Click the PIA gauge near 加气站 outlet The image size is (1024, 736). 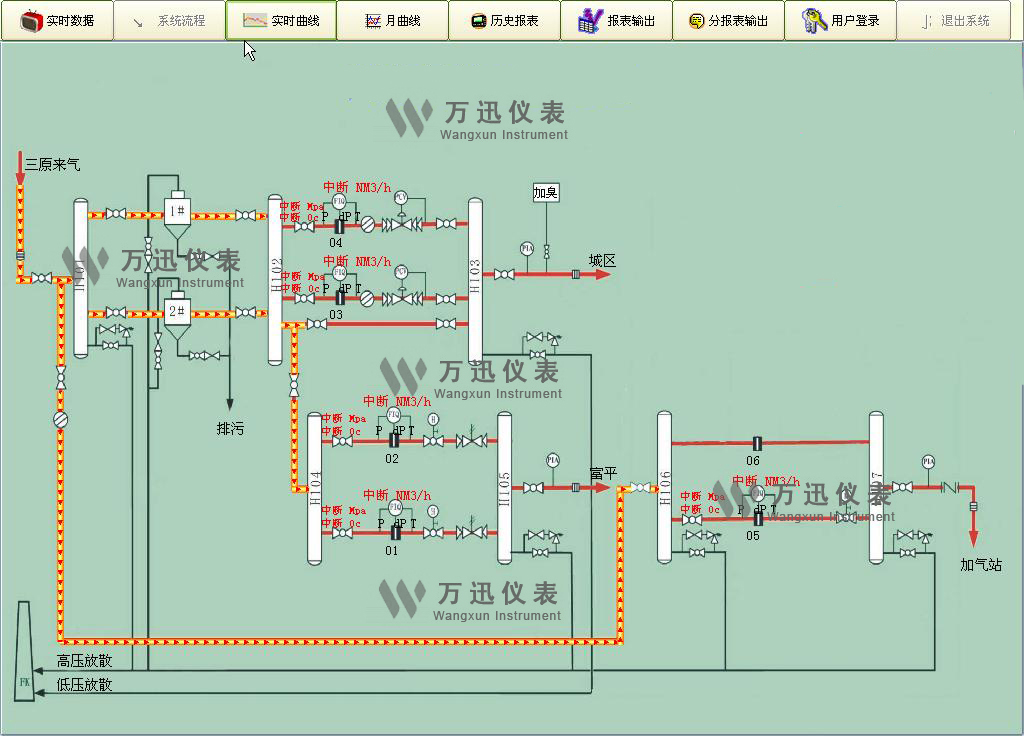click(928, 462)
